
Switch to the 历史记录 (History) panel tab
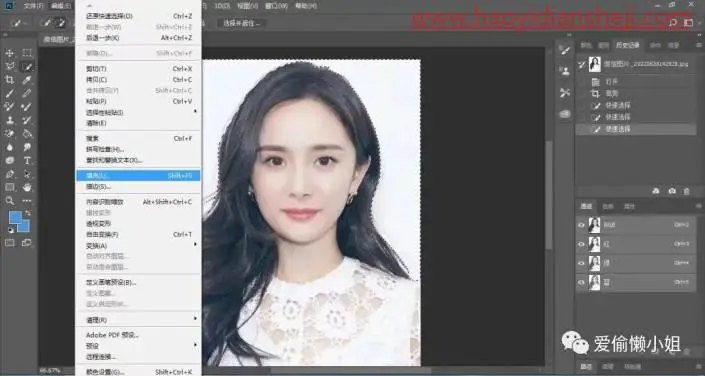(x=627, y=45)
